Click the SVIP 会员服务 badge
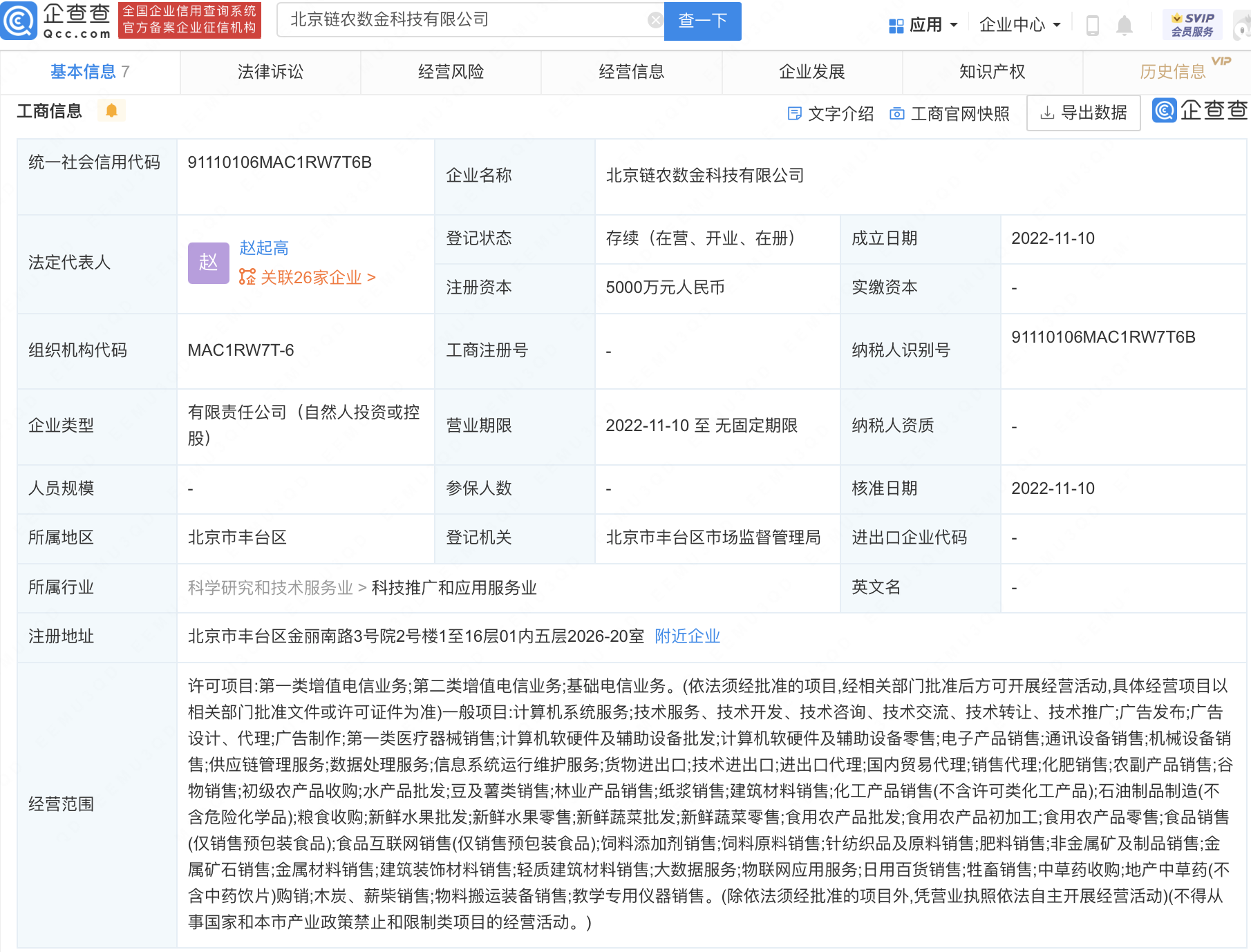1251x952 pixels. tap(1192, 25)
